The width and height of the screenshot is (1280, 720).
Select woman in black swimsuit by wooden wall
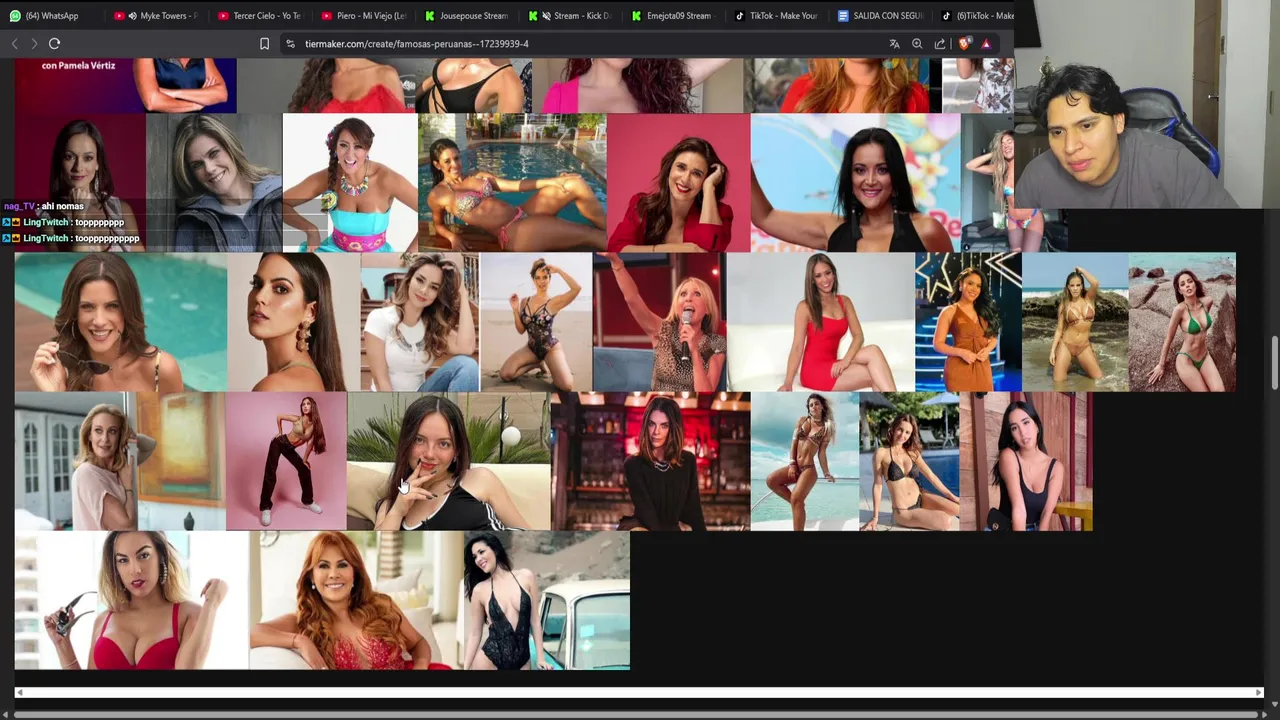click(x=1026, y=461)
